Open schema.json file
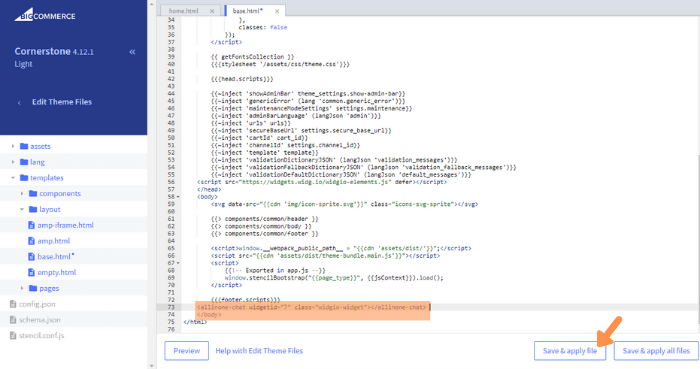This screenshot has width=700, height=369. 40,320
